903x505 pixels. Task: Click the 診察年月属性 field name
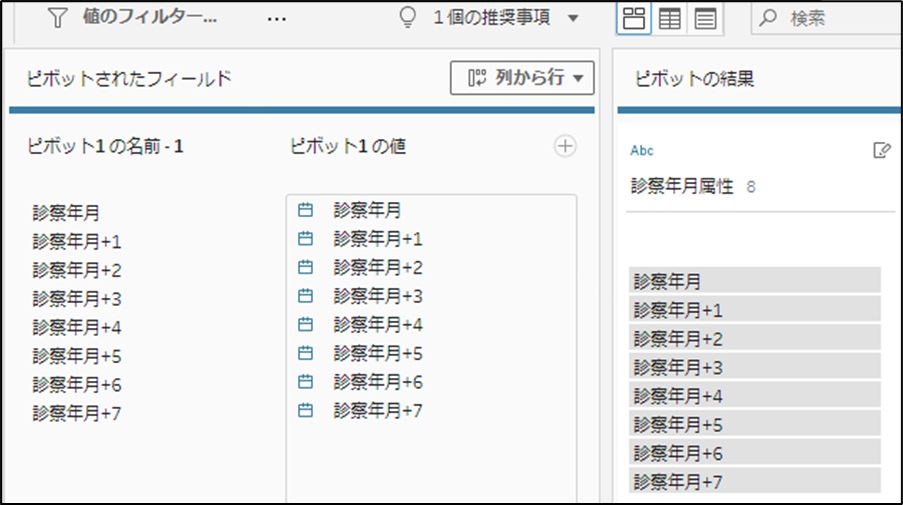point(682,186)
